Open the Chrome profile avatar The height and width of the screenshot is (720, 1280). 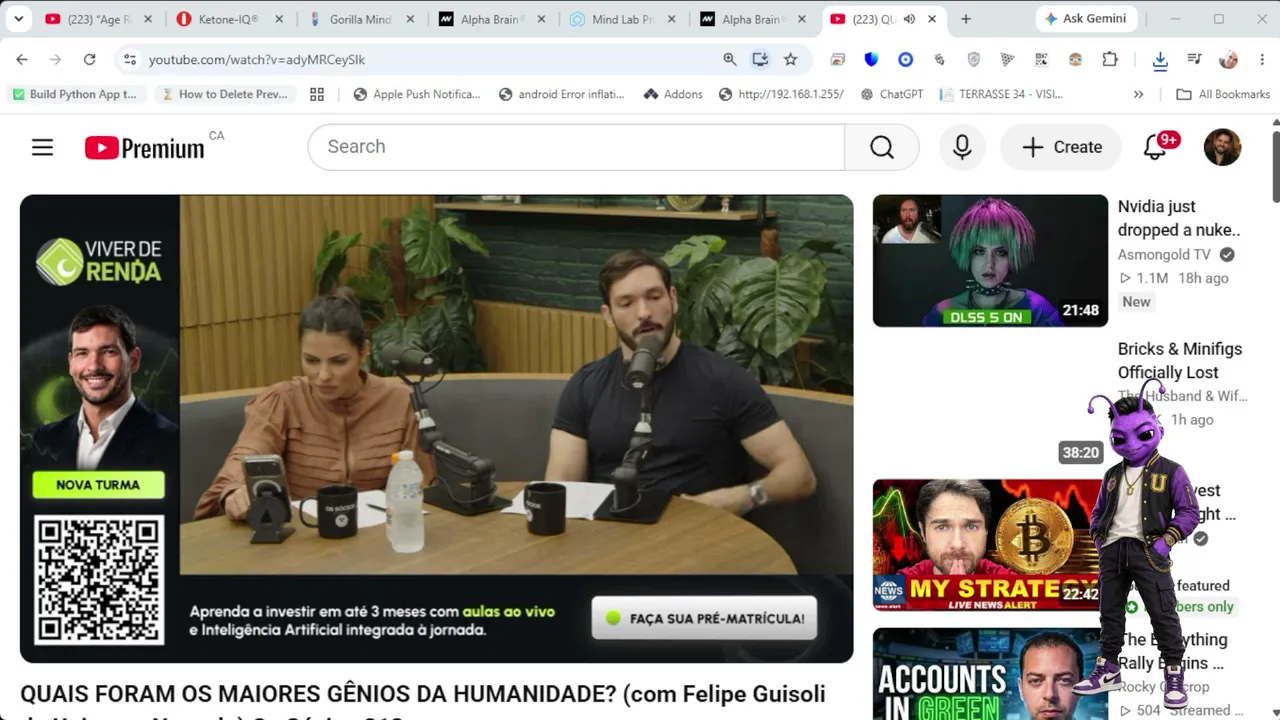(1228, 60)
